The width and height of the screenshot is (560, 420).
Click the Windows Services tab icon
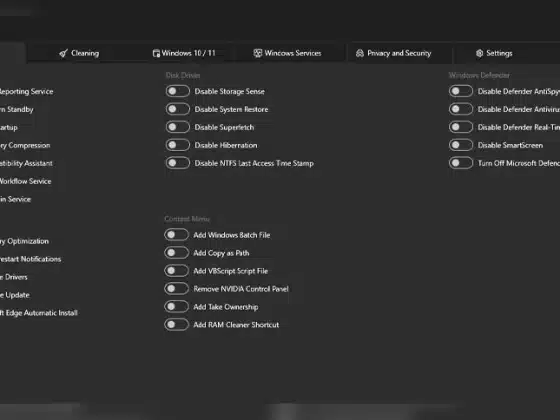[x=258, y=53]
